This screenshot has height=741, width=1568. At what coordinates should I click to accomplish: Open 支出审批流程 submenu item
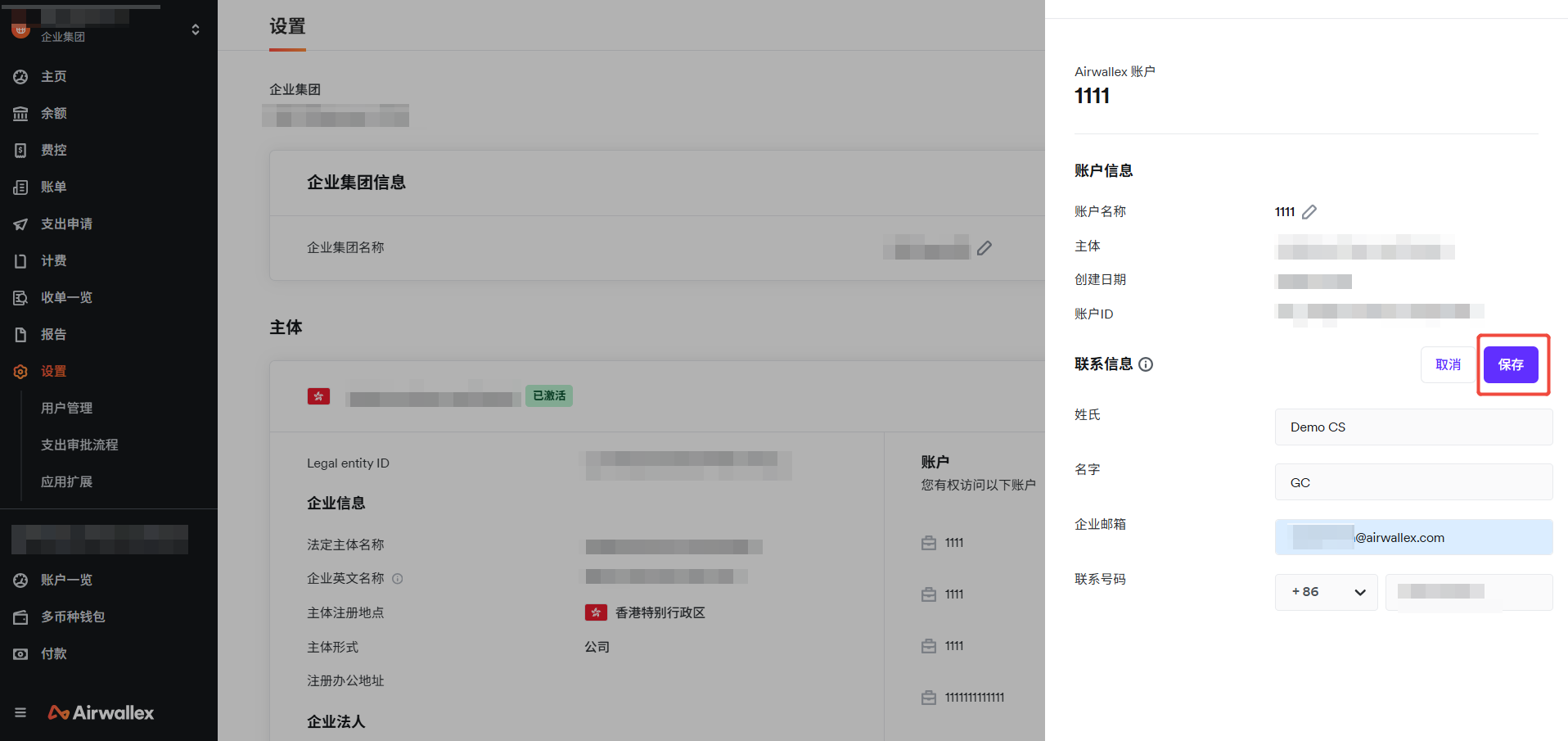(79, 445)
